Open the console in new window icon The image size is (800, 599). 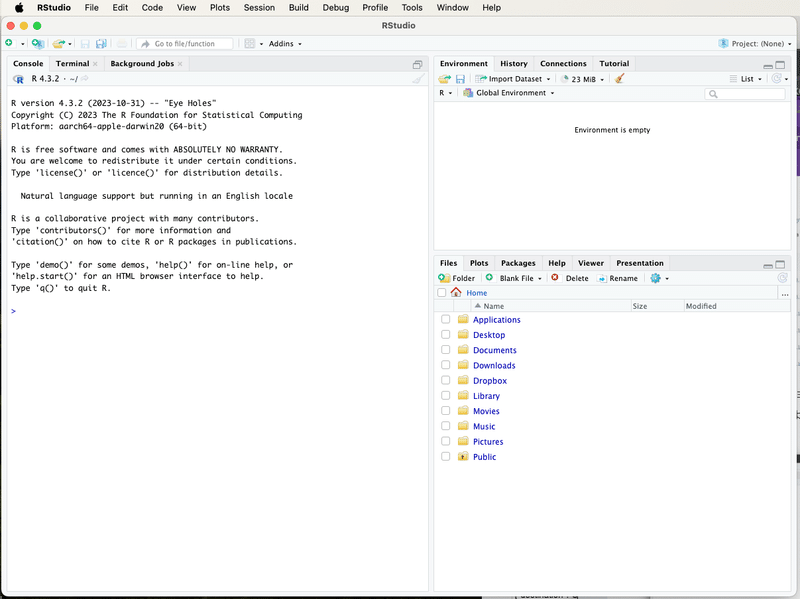[x=417, y=64]
